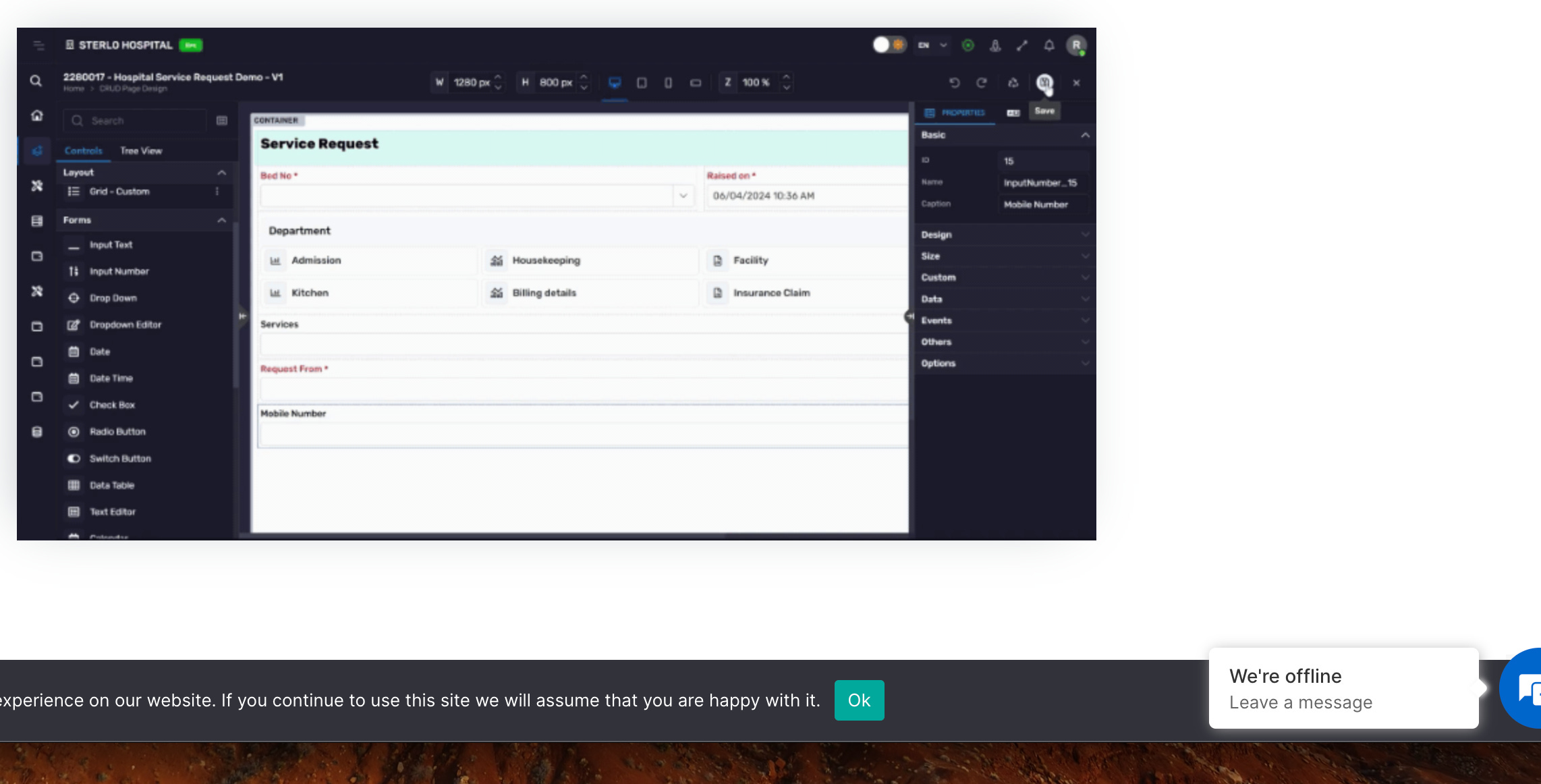Click the microphone icon in the top bar
Viewport: 1541px width, 784px height.
coord(994,45)
